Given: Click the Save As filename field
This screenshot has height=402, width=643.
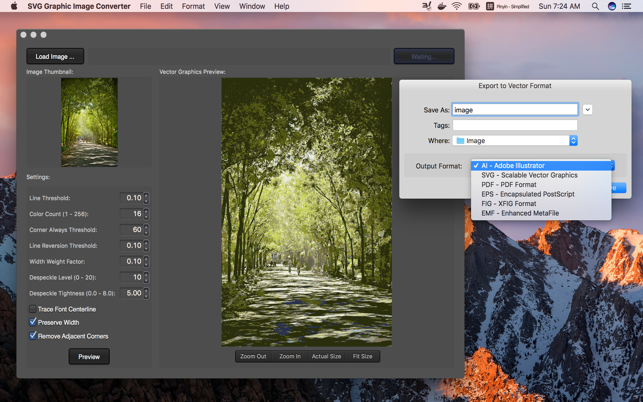Looking at the screenshot, I should click(514, 110).
